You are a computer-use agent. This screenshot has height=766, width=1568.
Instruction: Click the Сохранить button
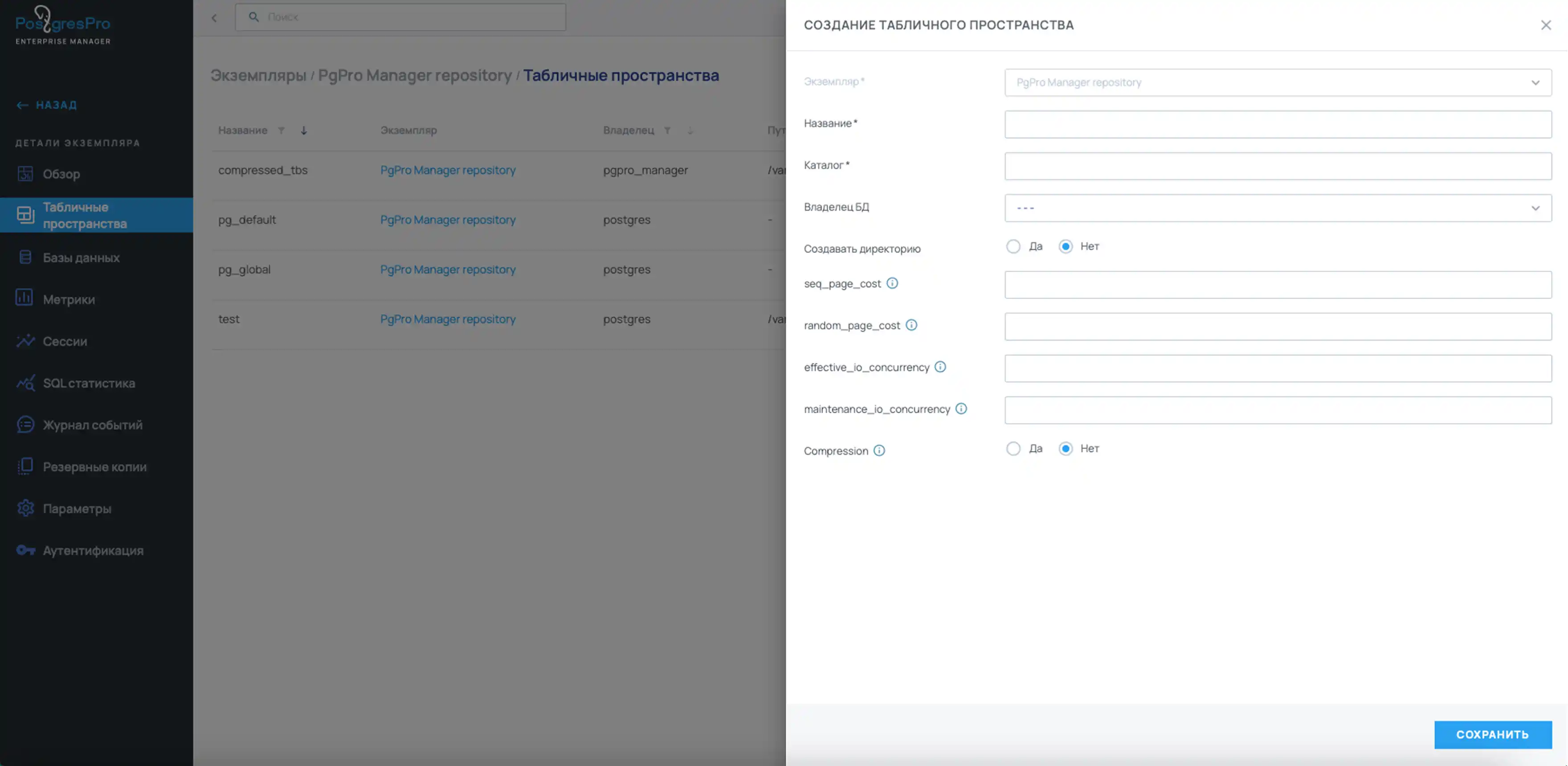click(x=1492, y=734)
